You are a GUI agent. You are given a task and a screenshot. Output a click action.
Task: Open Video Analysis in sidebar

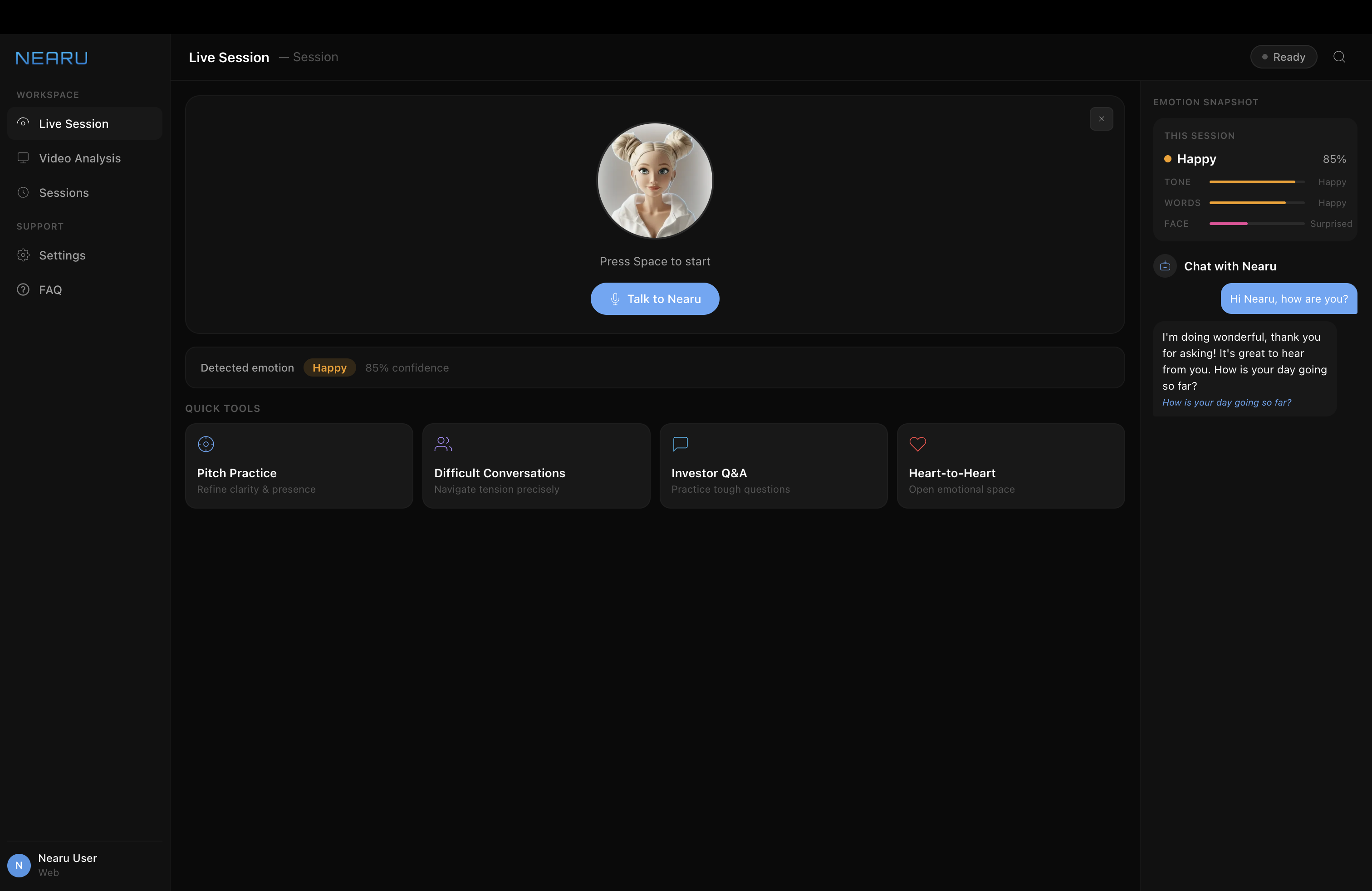click(x=79, y=158)
